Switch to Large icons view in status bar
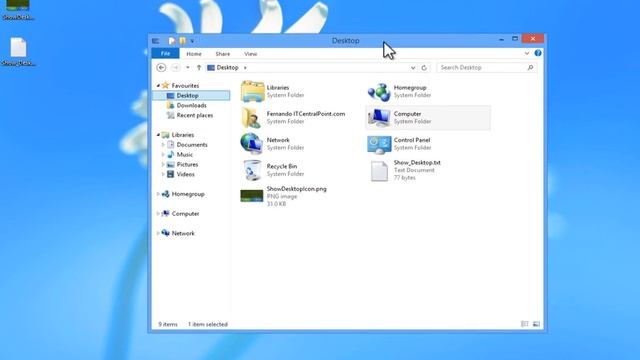The width and height of the screenshot is (640, 360). tap(536, 324)
